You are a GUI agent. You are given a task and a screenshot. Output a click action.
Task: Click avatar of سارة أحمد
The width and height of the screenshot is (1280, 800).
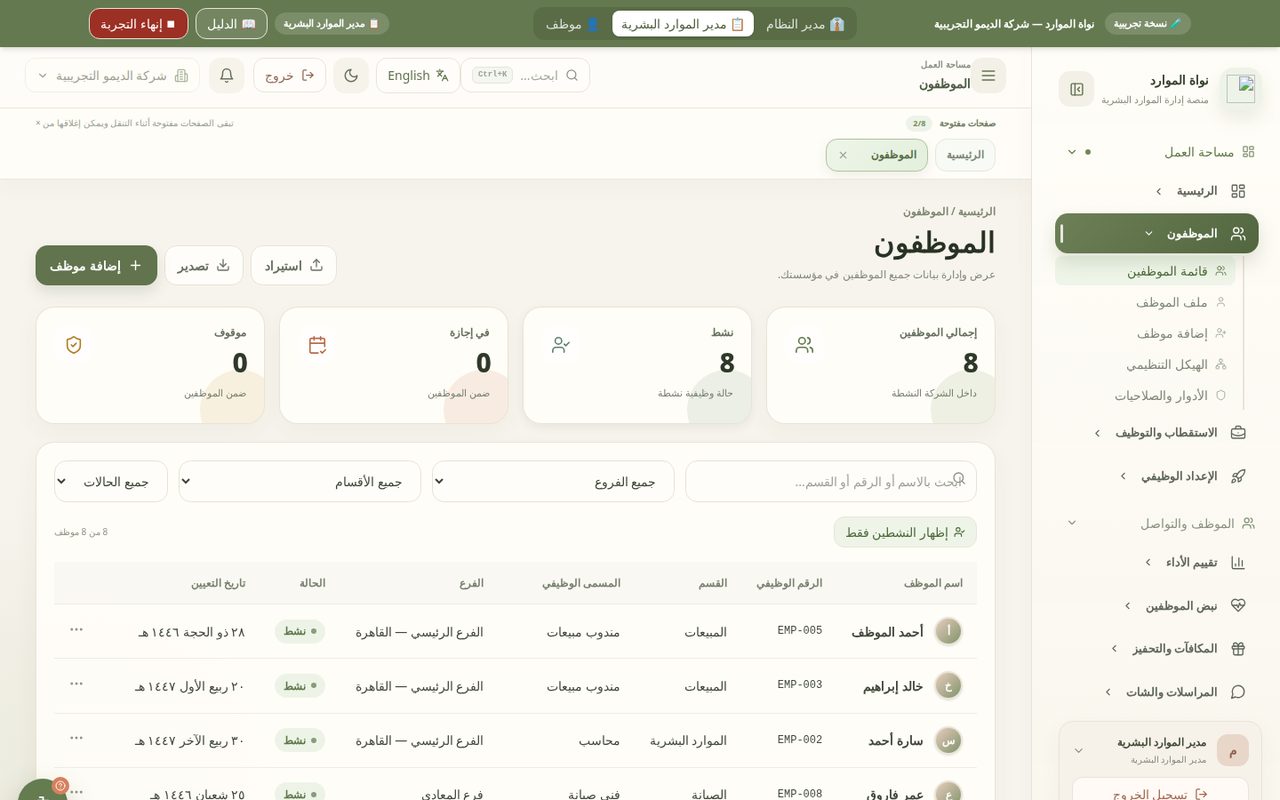[948, 740]
